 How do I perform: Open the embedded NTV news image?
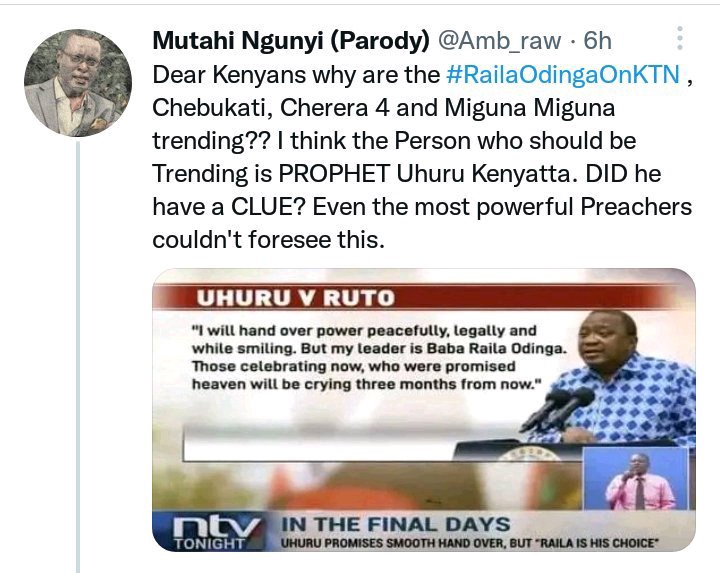[x=423, y=410]
